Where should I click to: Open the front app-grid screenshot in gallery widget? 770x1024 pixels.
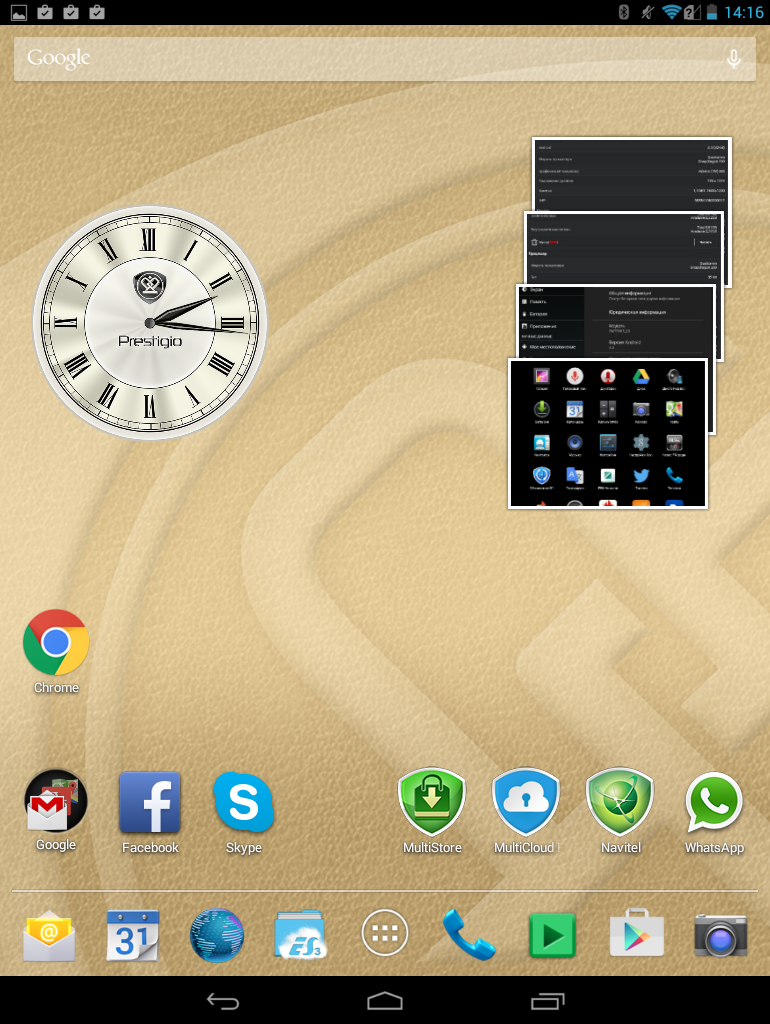coord(608,434)
